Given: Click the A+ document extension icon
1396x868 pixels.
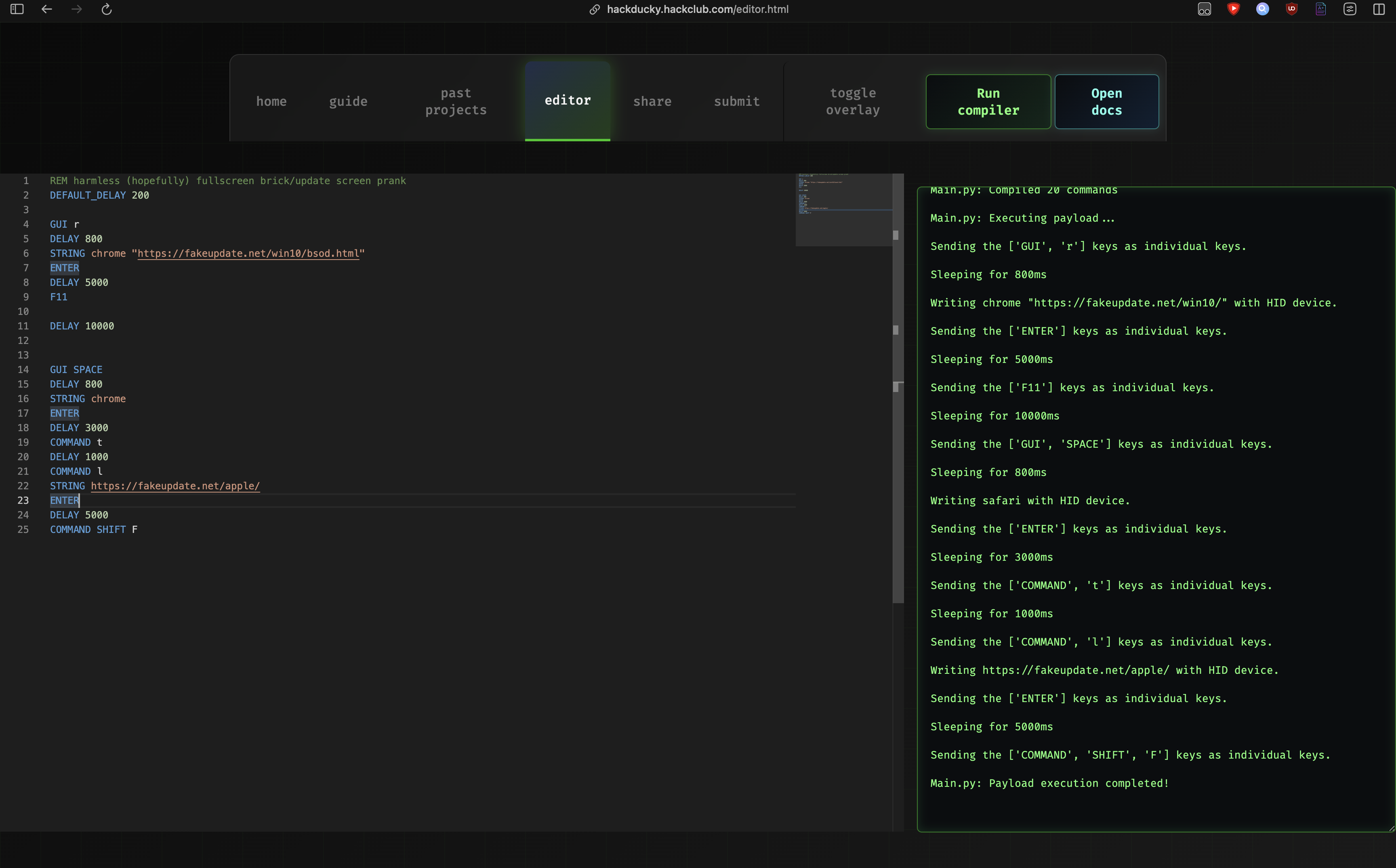Looking at the screenshot, I should 1321,9.
